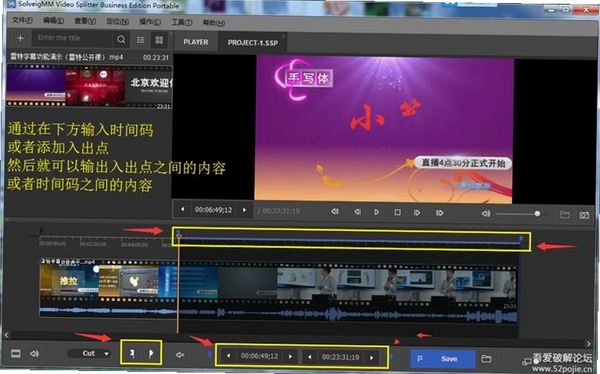The image size is (600, 374).
Task: Open the 编辑(E) menu
Action: point(53,21)
